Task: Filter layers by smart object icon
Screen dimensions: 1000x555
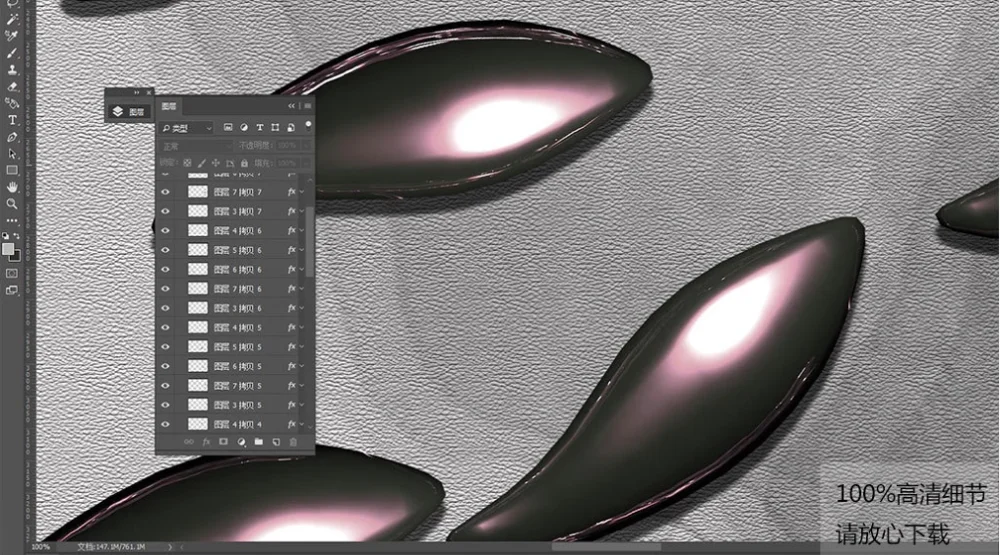Action: 291,128
